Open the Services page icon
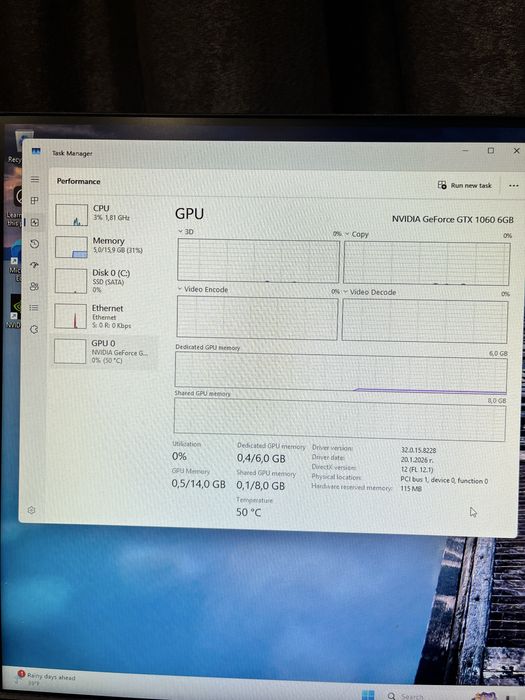The height and width of the screenshot is (700, 525). [34, 329]
